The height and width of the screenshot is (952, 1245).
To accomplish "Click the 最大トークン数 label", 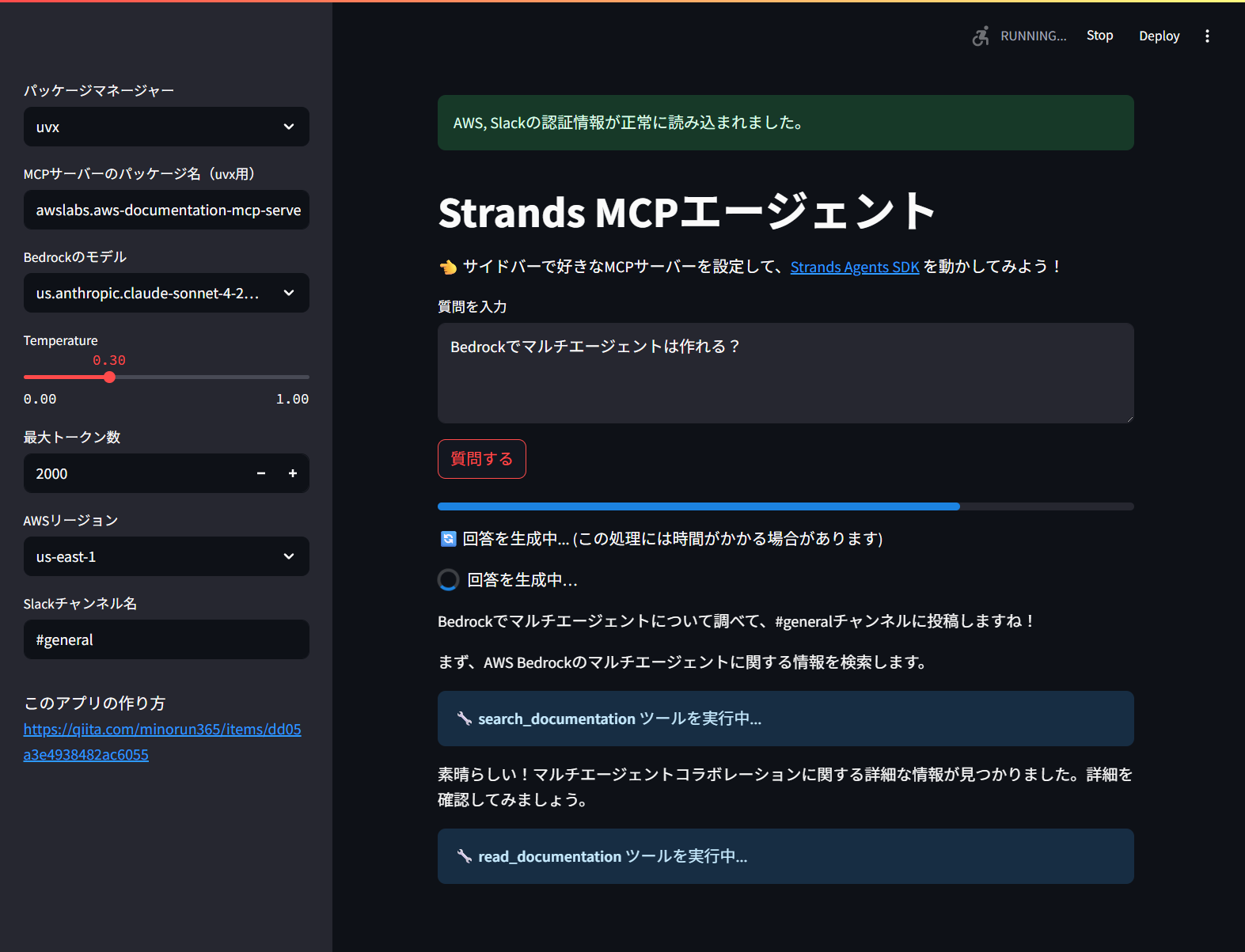I will [72, 437].
